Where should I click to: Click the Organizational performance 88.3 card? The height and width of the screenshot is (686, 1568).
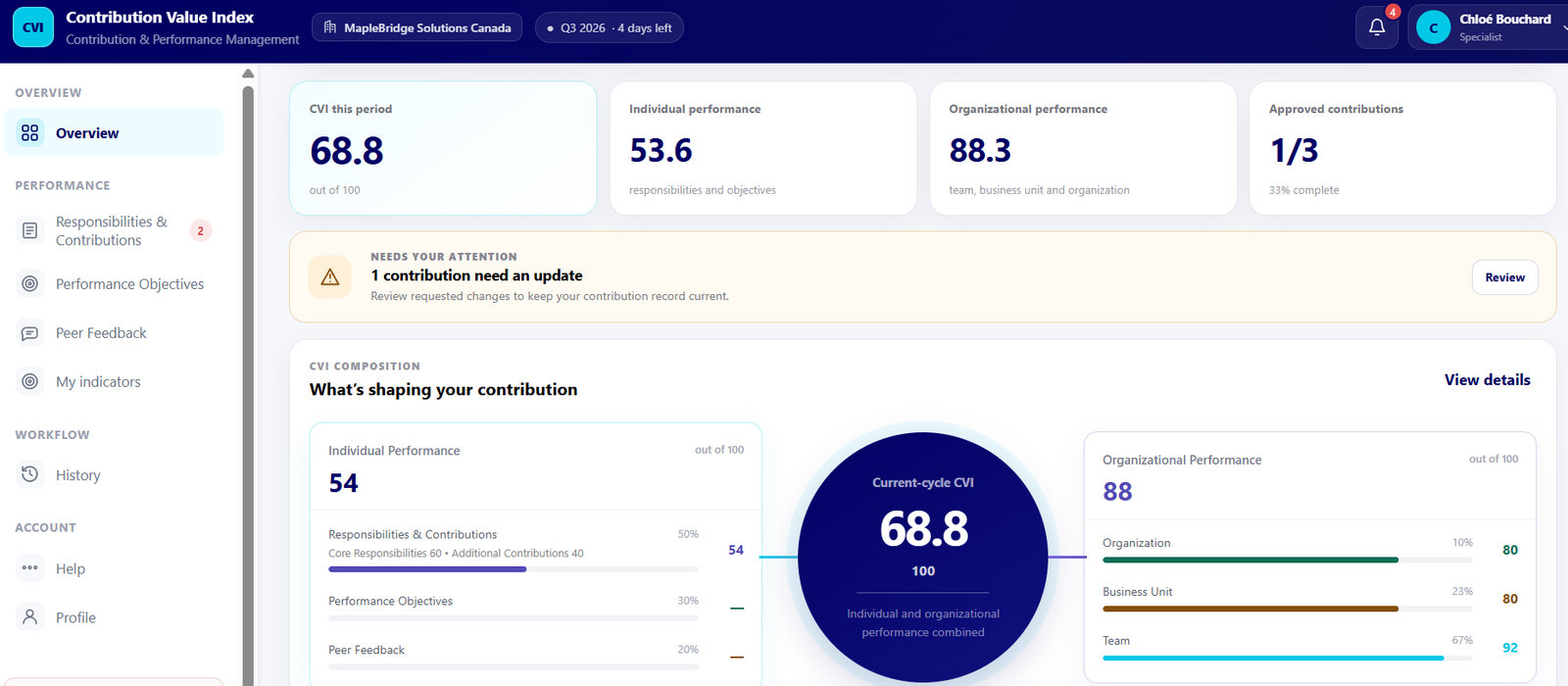[1083, 148]
